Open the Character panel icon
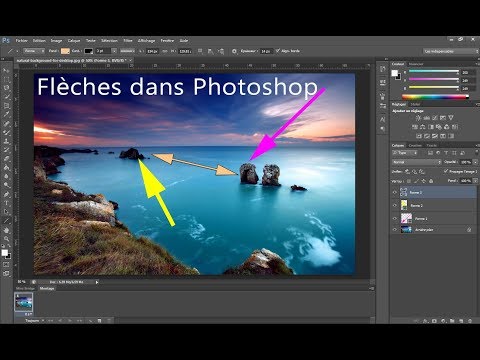Image resolution: width=480 pixels, height=360 pixels. [383, 119]
